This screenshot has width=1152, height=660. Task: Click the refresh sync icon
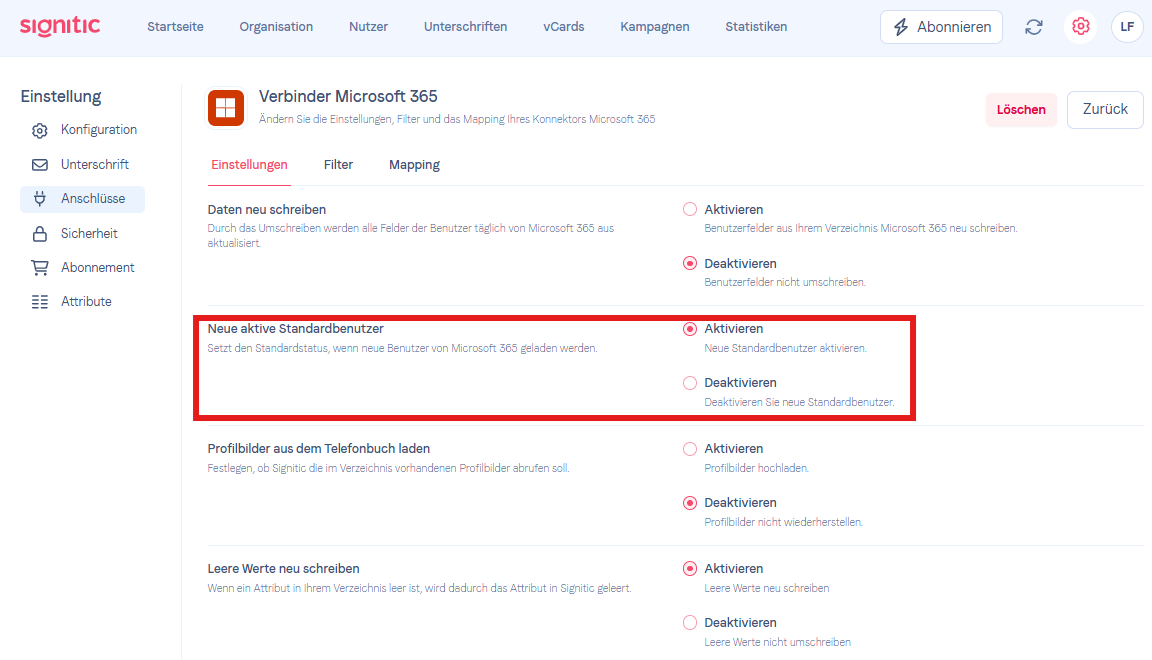tap(1034, 27)
